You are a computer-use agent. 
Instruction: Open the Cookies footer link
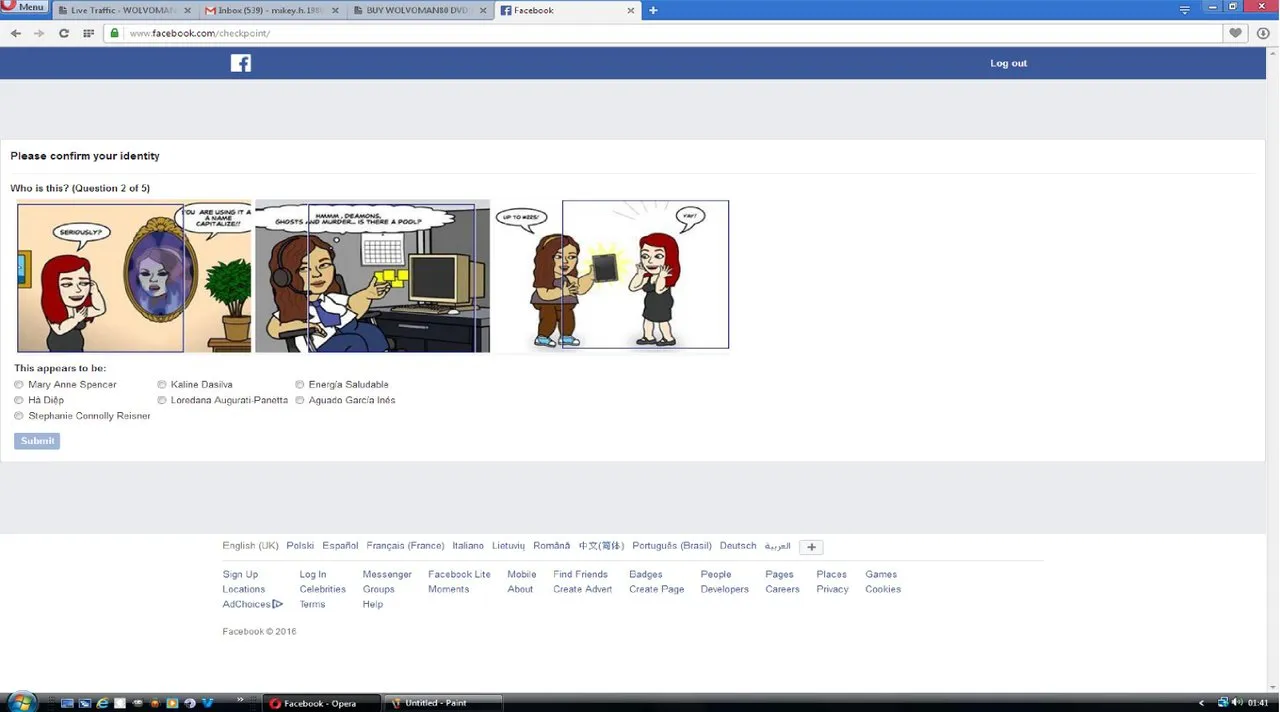tap(883, 590)
